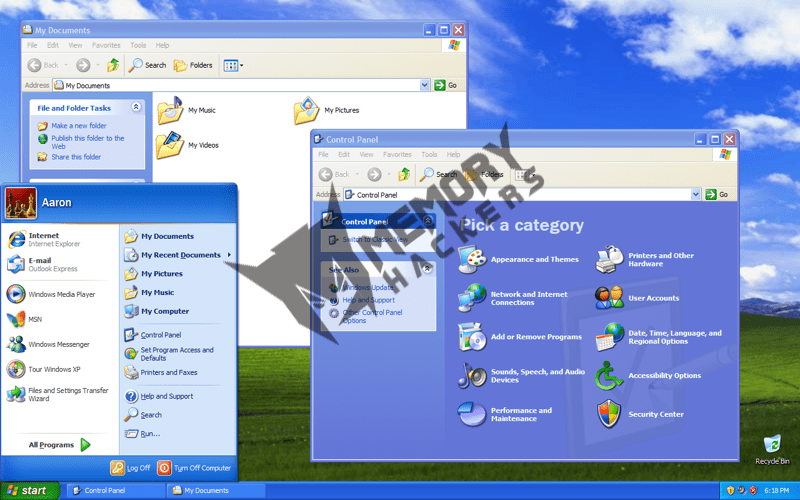
Task: Open Accessibility Options category
Action: click(x=648, y=376)
